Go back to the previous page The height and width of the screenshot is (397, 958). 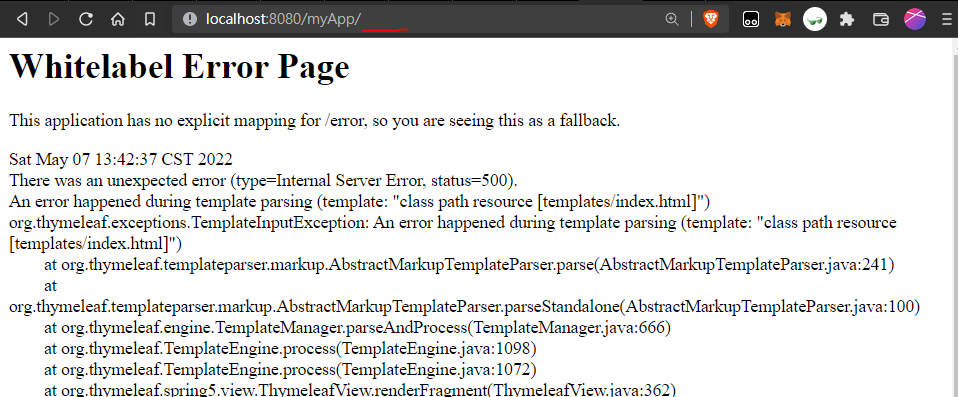[22, 20]
